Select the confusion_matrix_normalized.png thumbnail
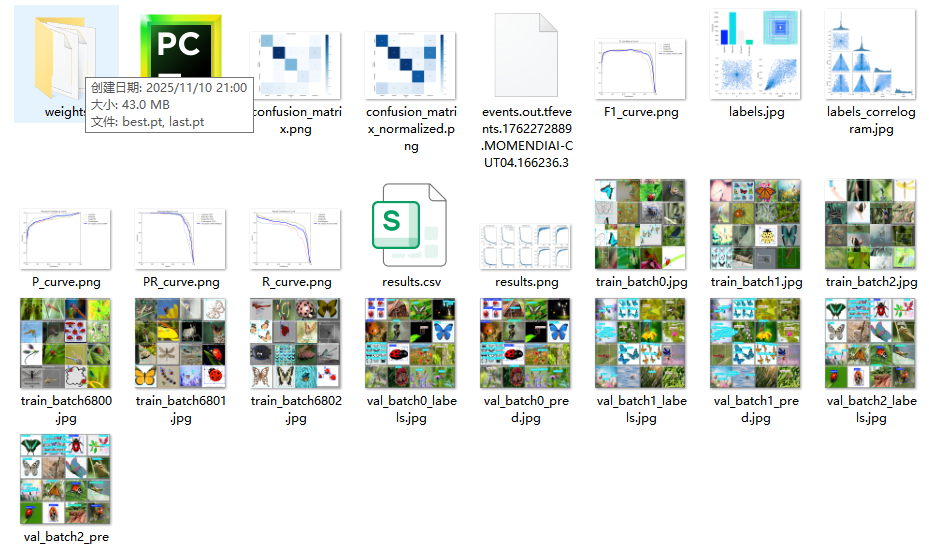 [x=411, y=65]
